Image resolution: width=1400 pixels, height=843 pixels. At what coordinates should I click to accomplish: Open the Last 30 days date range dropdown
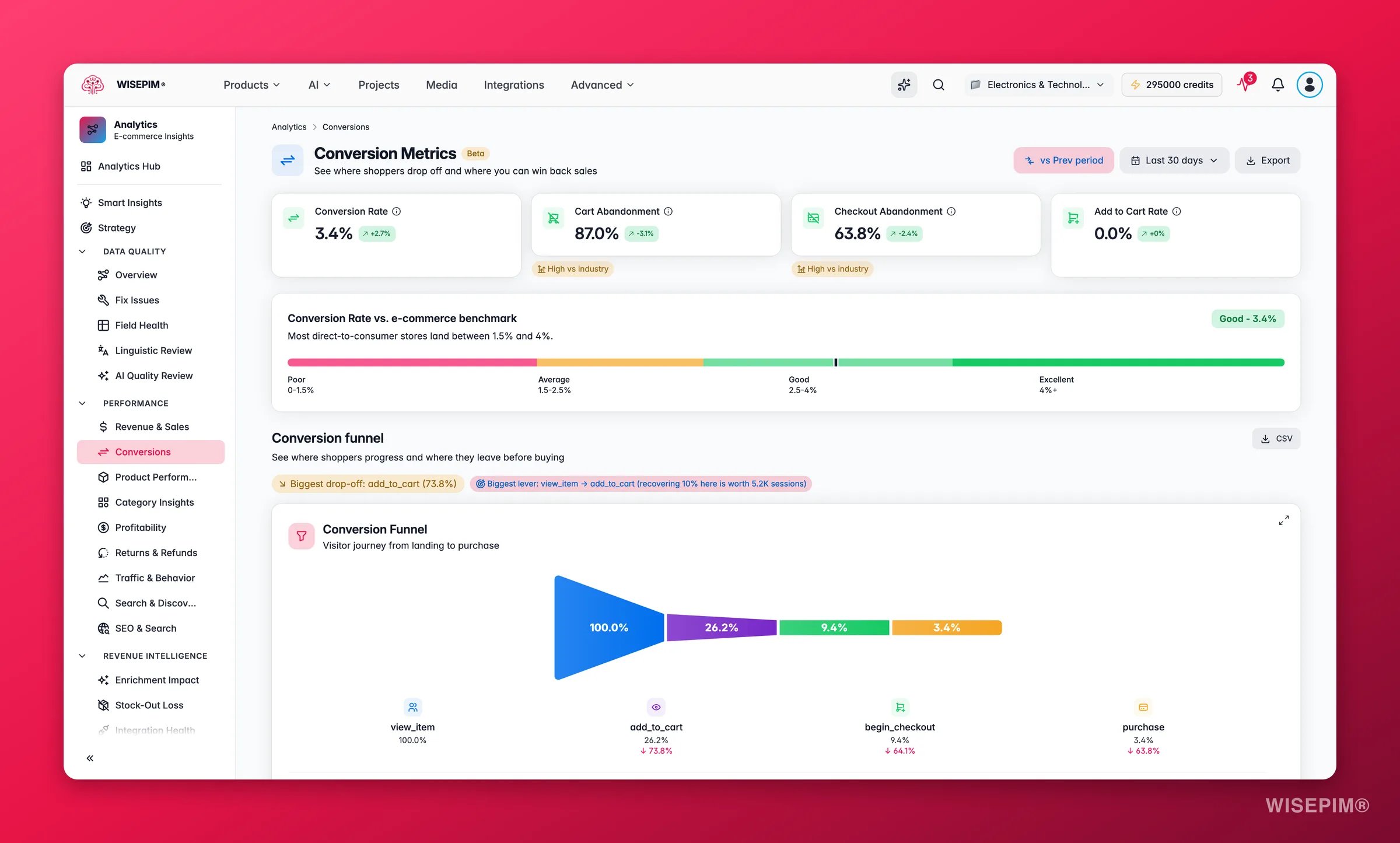click(x=1174, y=160)
